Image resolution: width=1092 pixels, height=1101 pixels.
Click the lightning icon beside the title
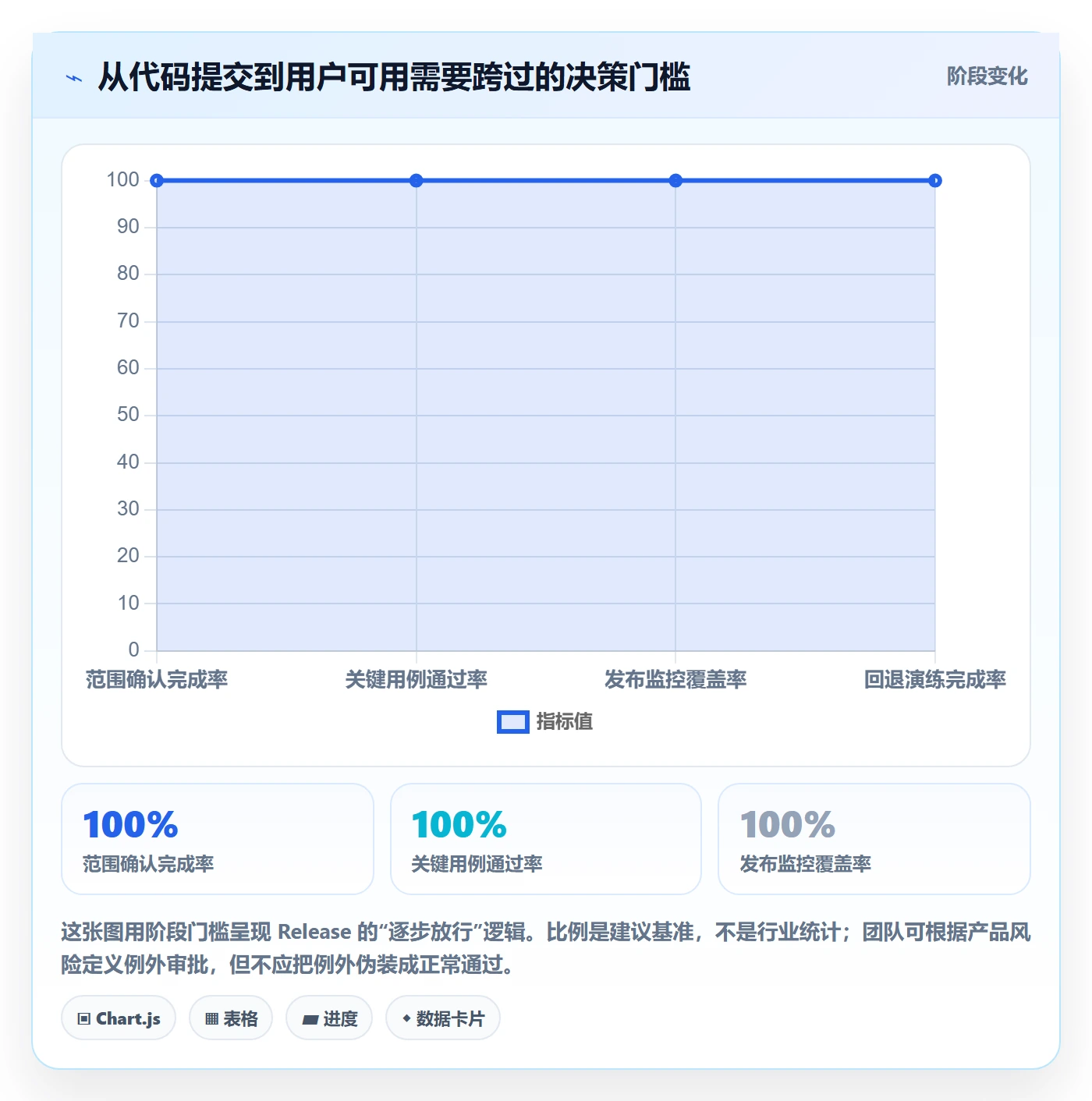74,78
